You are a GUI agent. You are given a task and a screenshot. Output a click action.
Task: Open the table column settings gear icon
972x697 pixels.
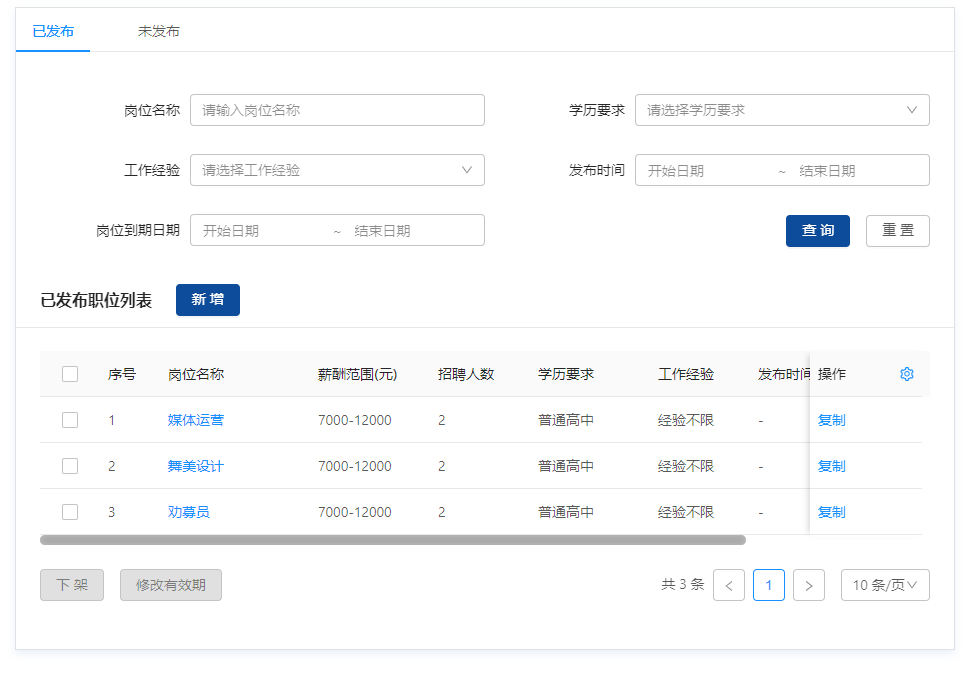(x=907, y=374)
